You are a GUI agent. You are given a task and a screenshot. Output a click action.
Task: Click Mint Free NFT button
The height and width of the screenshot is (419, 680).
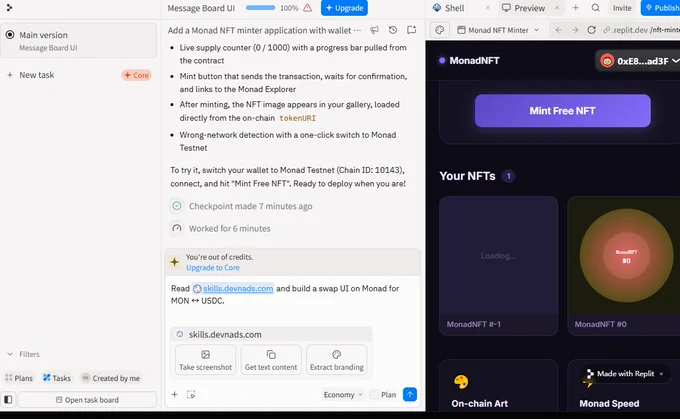562,111
